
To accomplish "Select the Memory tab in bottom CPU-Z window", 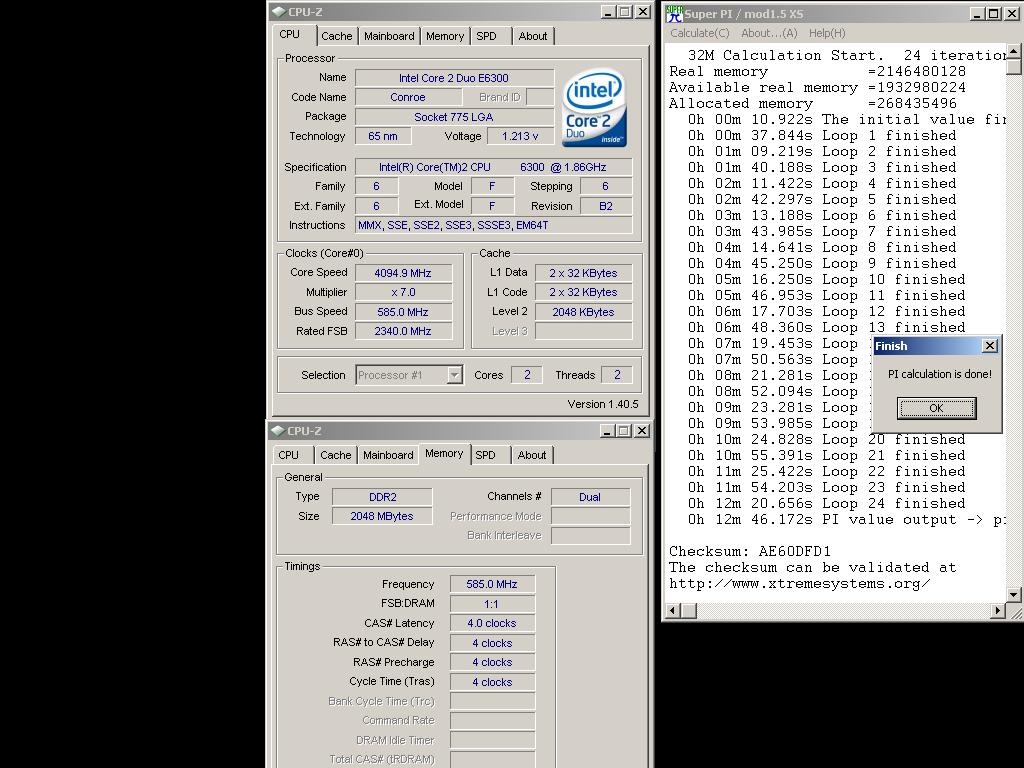I will (x=444, y=453).
